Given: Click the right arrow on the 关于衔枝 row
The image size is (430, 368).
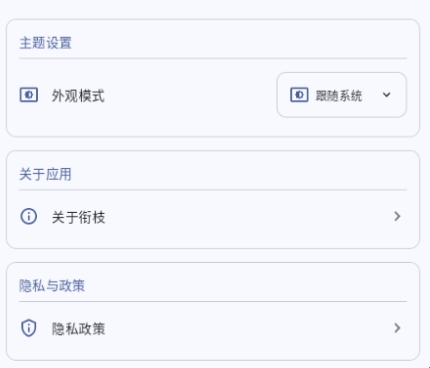Looking at the screenshot, I should click(397, 216).
